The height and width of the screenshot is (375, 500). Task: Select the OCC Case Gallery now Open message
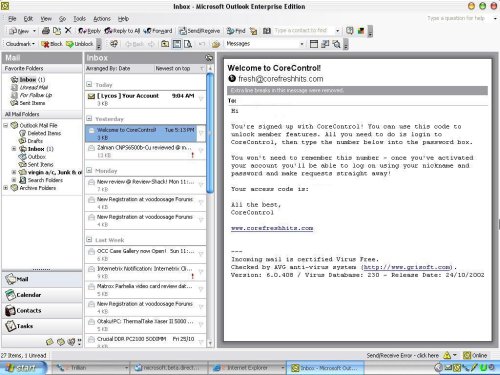[x=145, y=255]
